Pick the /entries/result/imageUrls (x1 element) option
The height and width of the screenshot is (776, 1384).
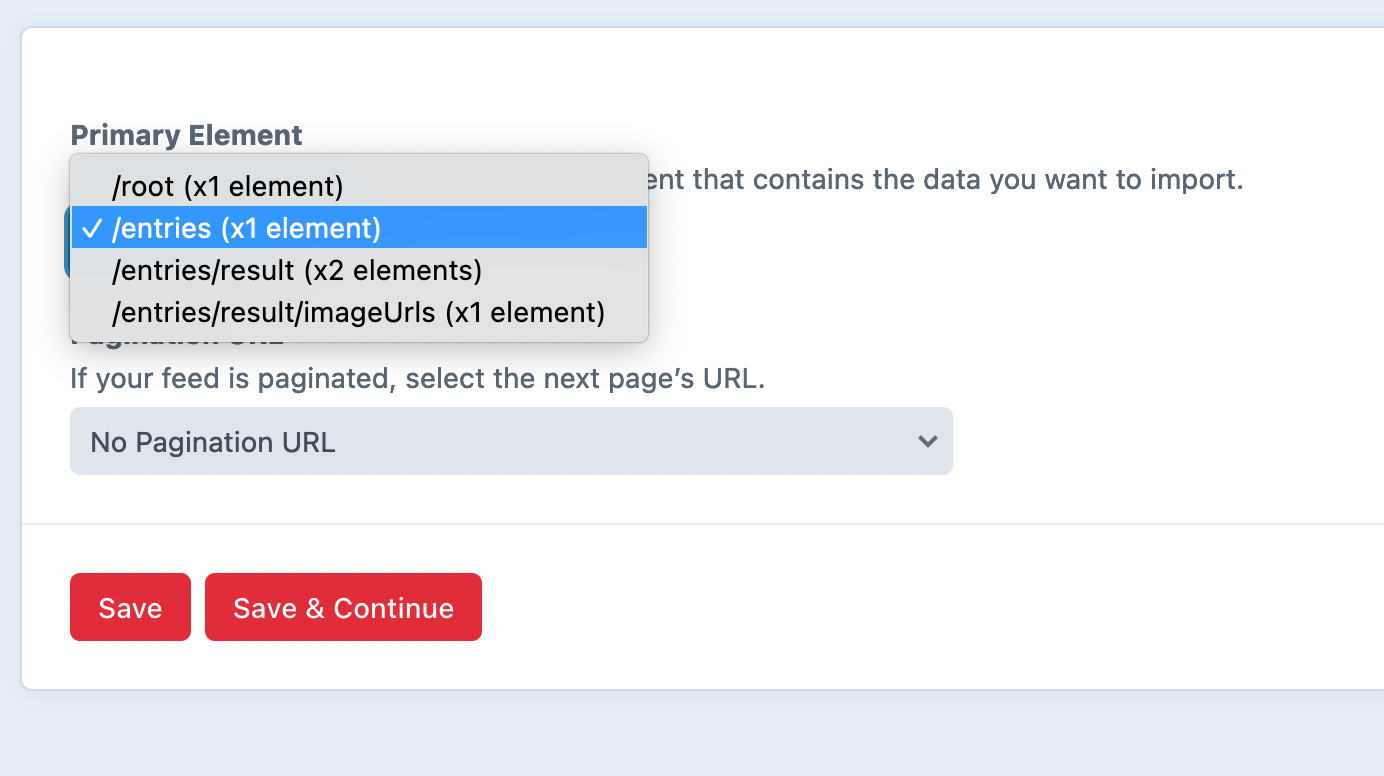[357, 312]
